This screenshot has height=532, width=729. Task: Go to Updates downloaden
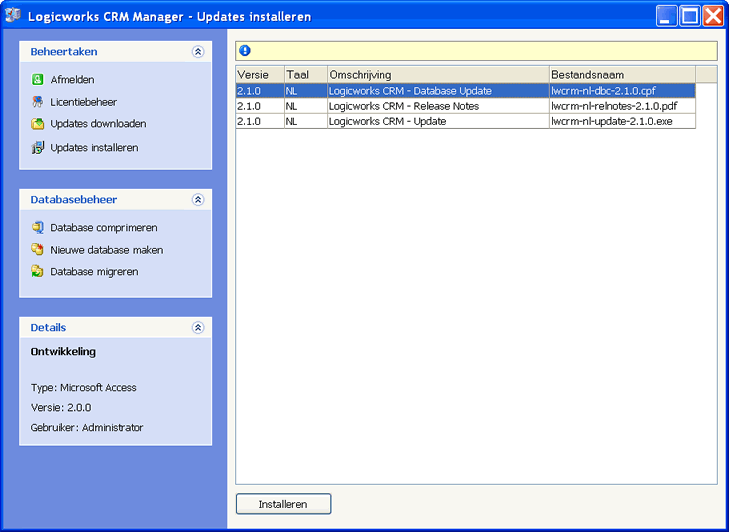coord(99,124)
